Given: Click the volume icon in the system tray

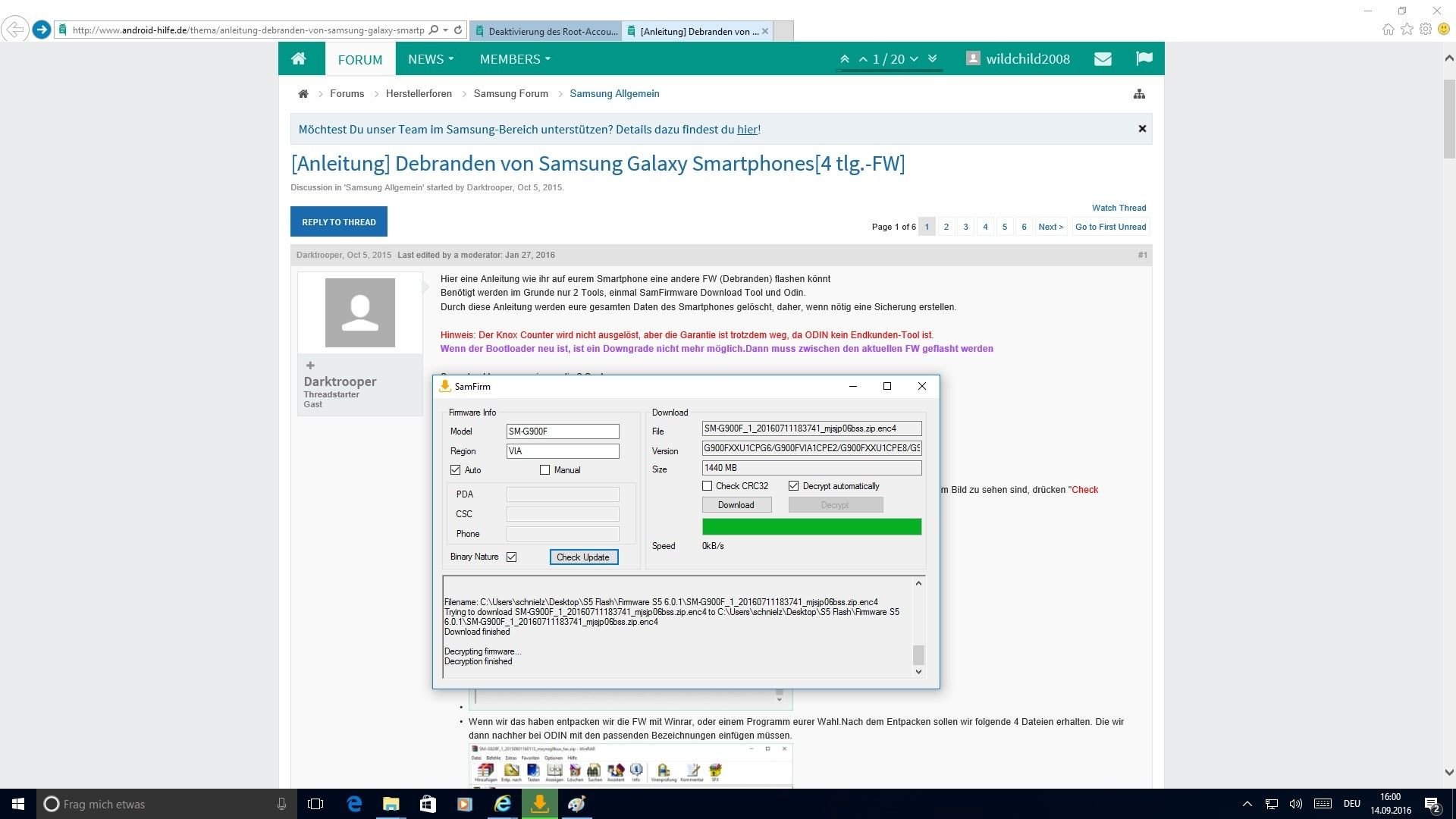Looking at the screenshot, I should click(x=1296, y=804).
